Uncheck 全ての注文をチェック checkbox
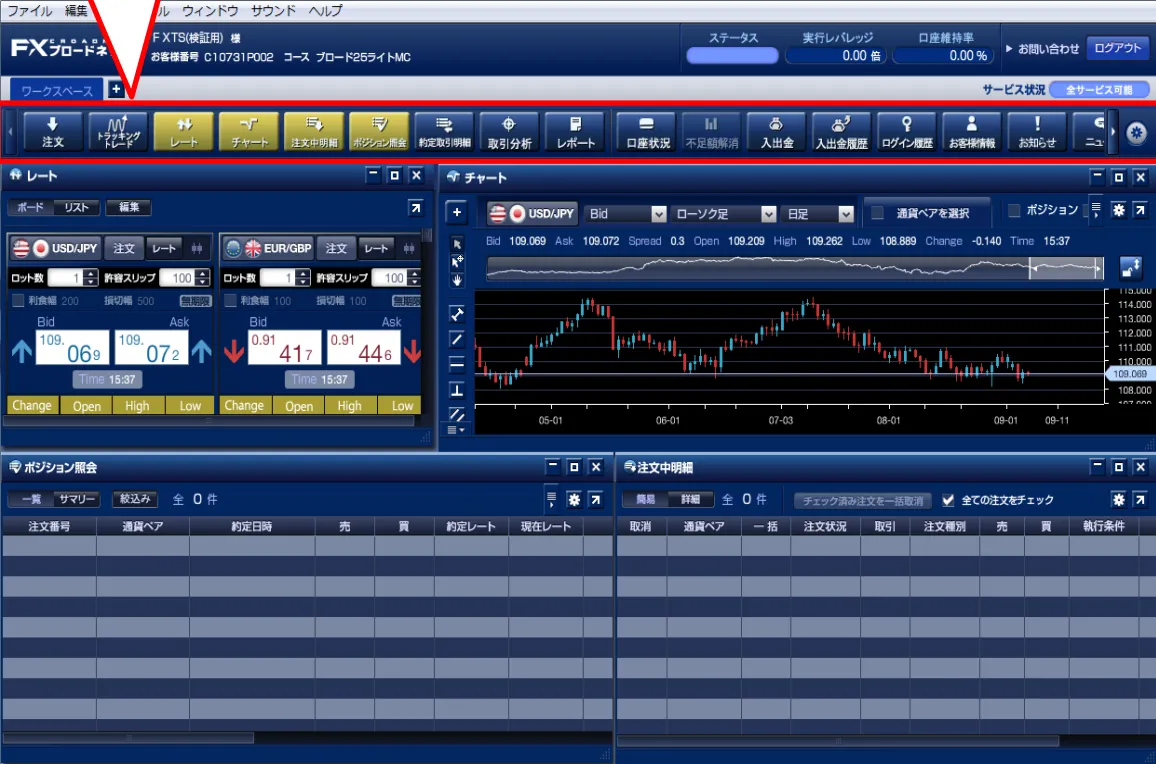Screen dimensions: 1156x764 click(x=947, y=500)
